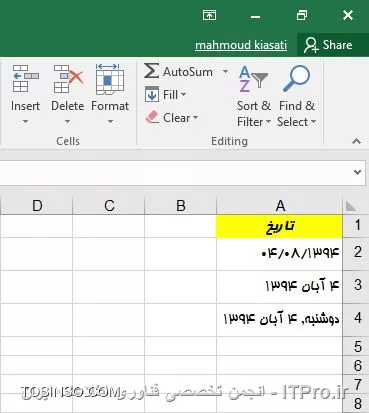Click the Insert cells icon

click(x=25, y=78)
